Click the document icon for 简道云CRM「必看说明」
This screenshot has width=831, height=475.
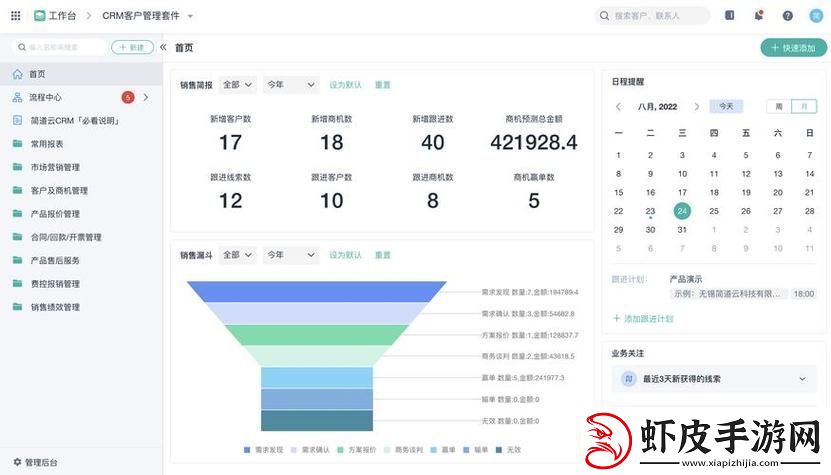pyautogui.click(x=17, y=120)
